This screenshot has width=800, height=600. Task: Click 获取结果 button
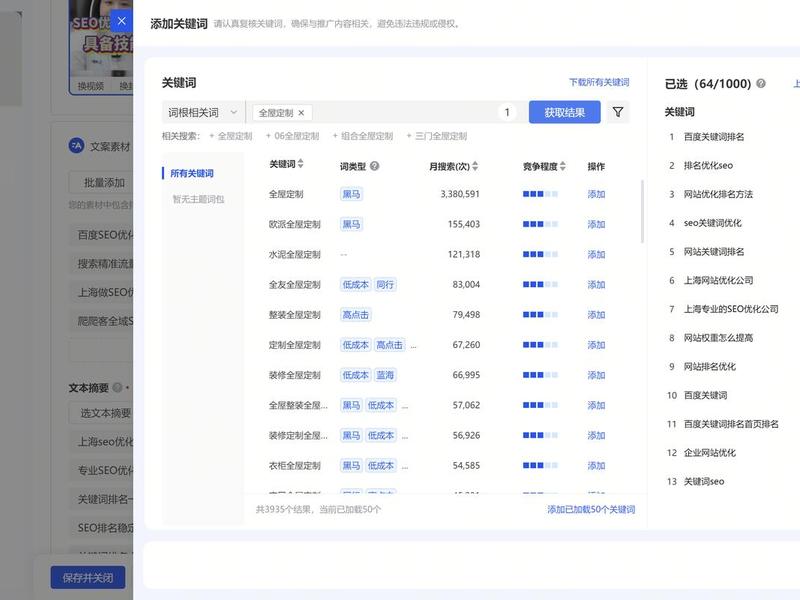coord(564,112)
